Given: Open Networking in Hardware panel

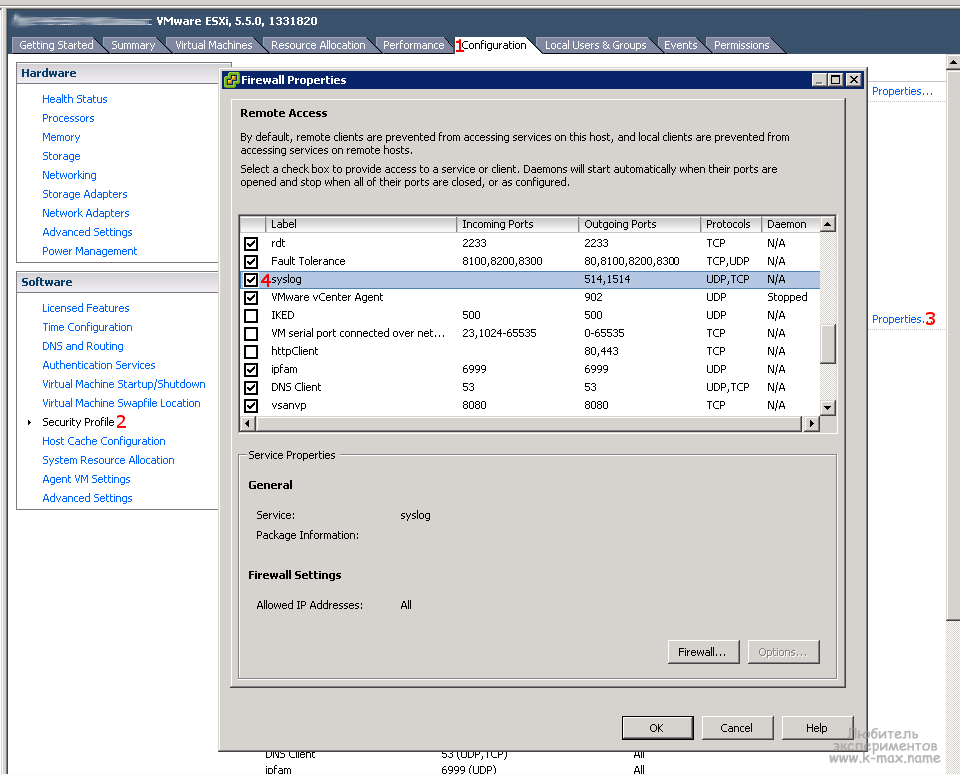Looking at the screenshot, I should tap(69, 175).
